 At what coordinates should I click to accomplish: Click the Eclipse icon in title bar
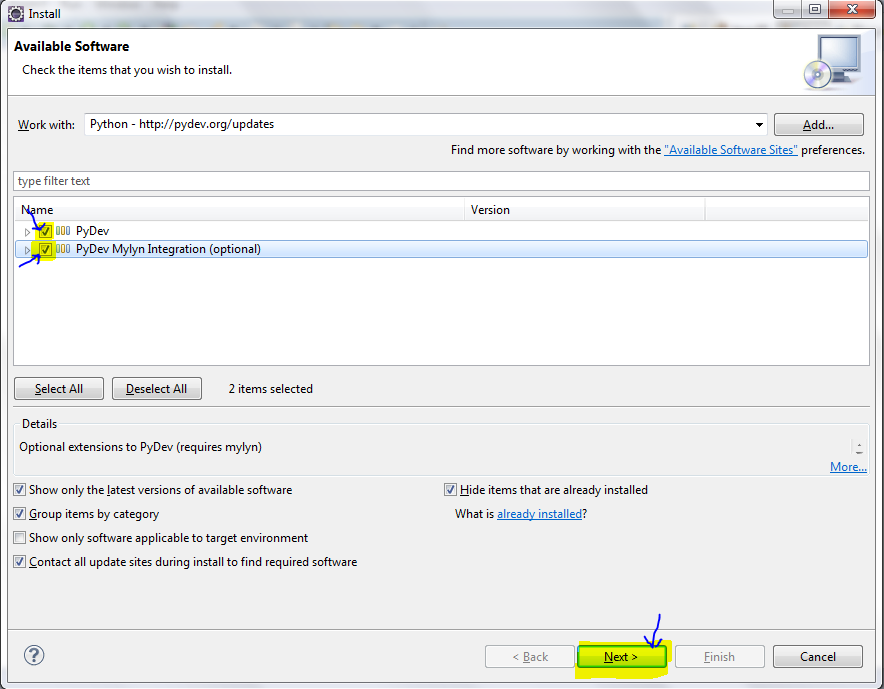16,14
